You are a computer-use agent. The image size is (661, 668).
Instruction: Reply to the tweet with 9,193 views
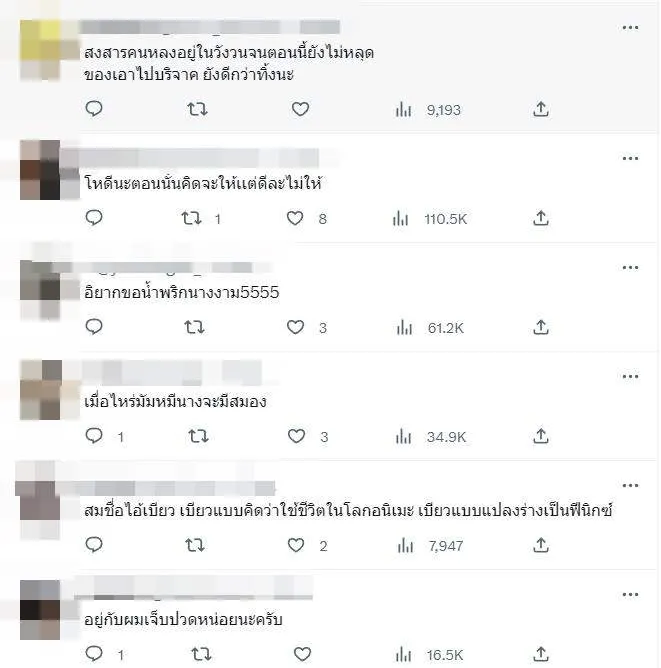pos(94,109)
